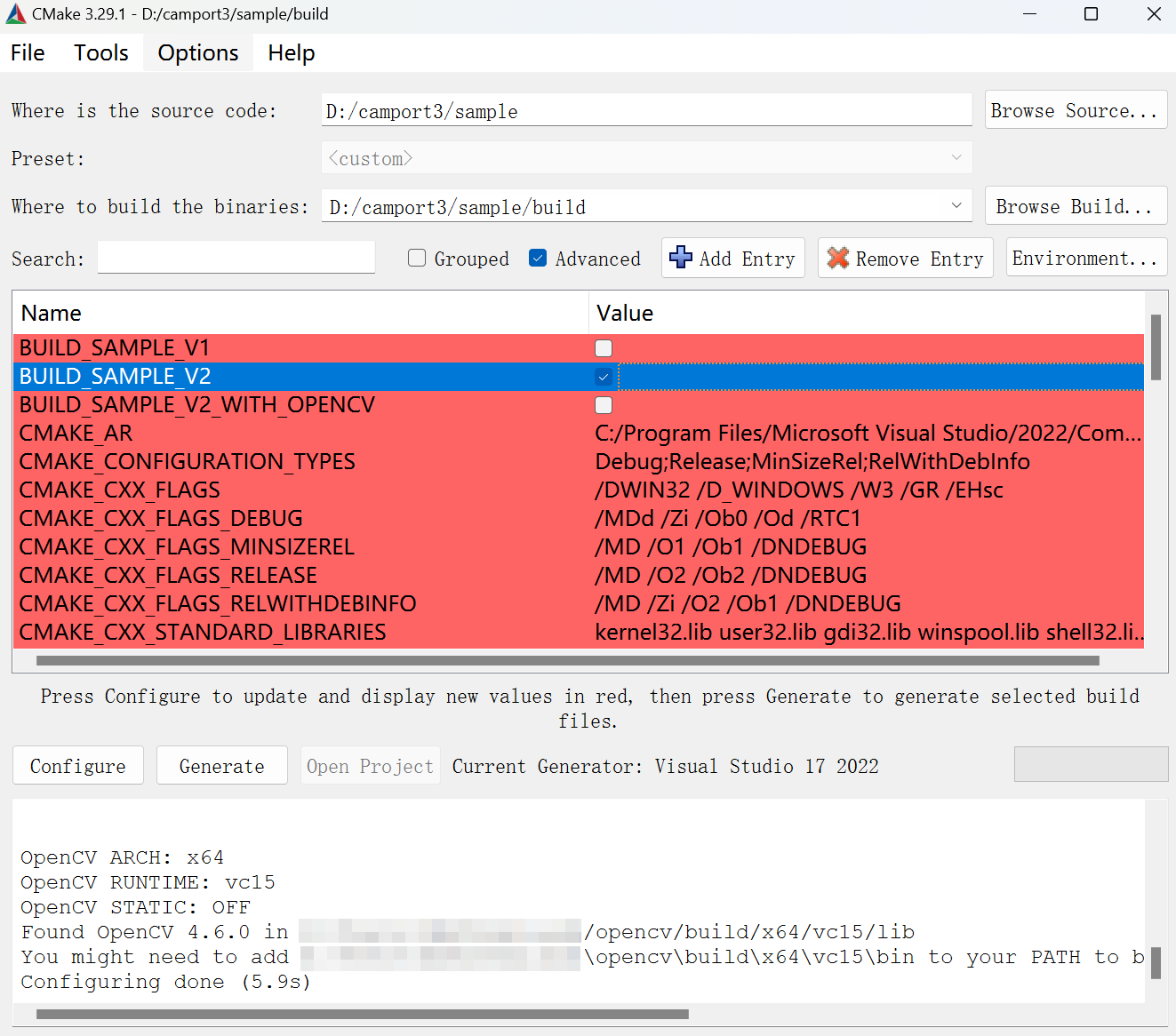Click the CMake logo icon in title bar
The width and height of the screenshot is (1176, 1036).
pos(15,14)
